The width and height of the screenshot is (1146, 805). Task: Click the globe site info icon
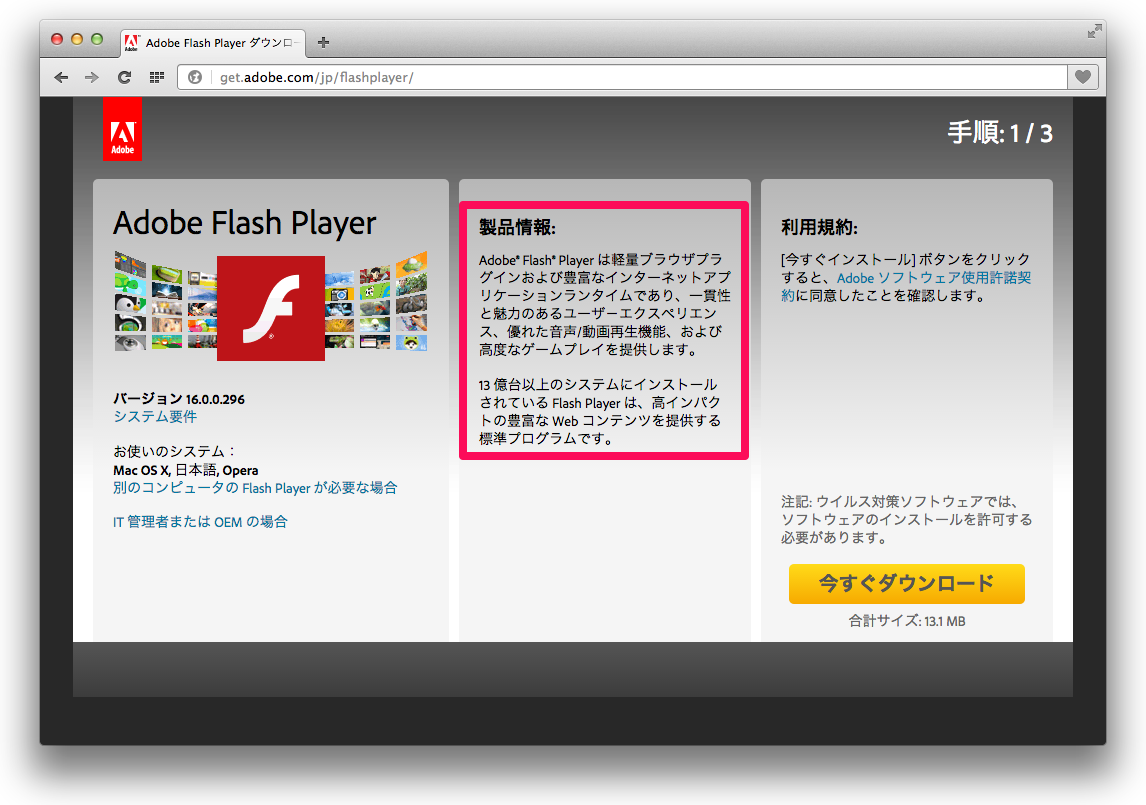[195, 77]
